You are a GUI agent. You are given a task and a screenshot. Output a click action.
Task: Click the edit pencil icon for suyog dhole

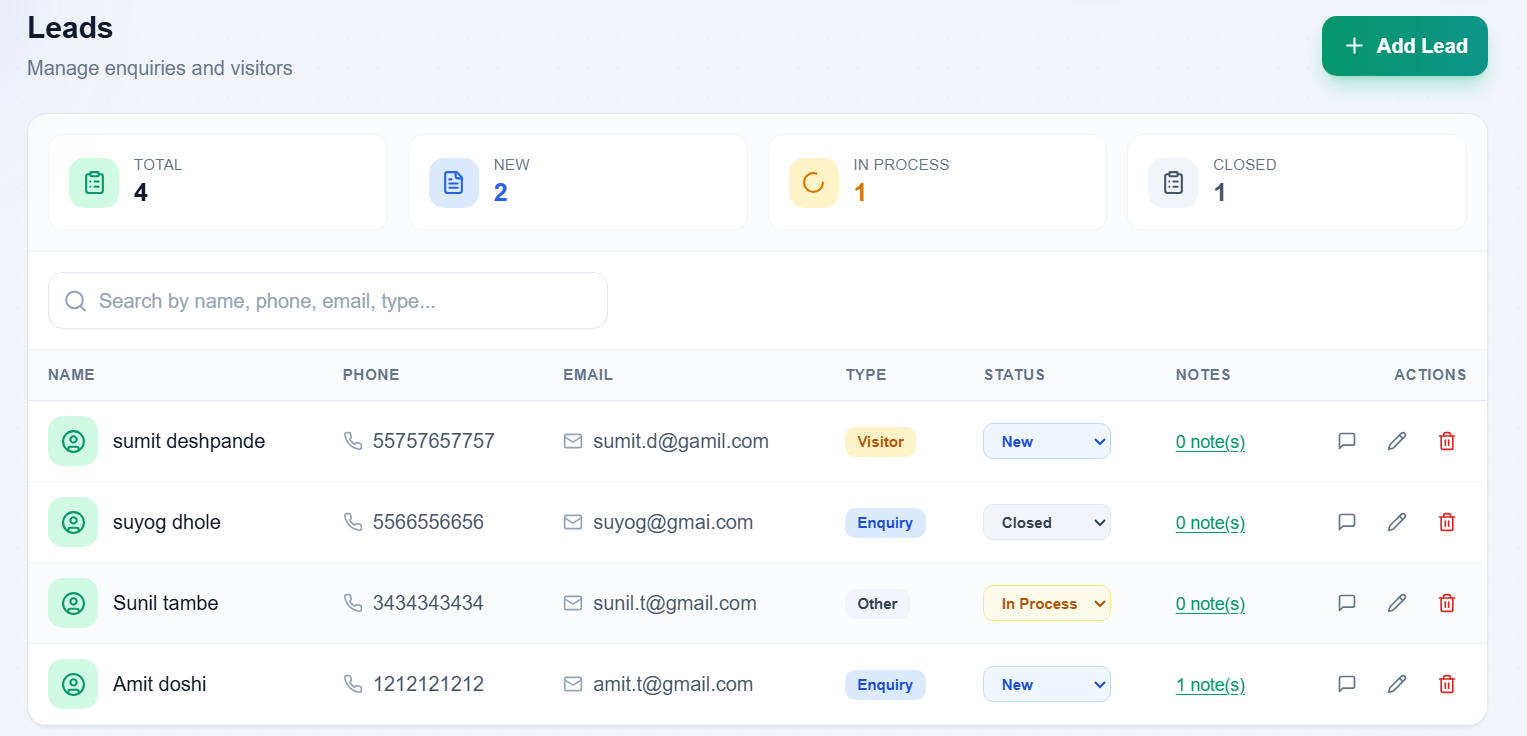(x=1397, y=522)
